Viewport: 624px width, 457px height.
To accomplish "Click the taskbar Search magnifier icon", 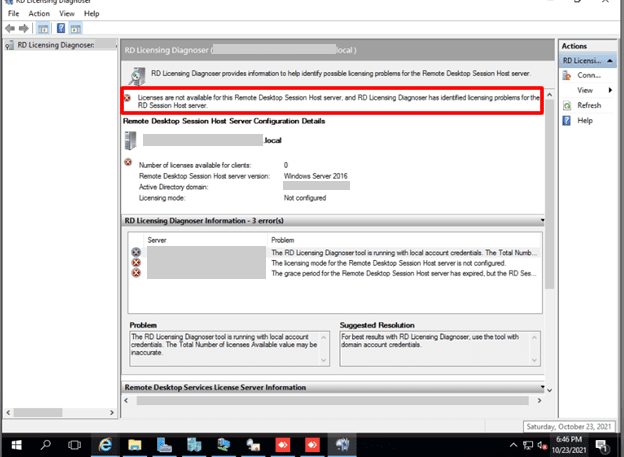I will 45,445.
